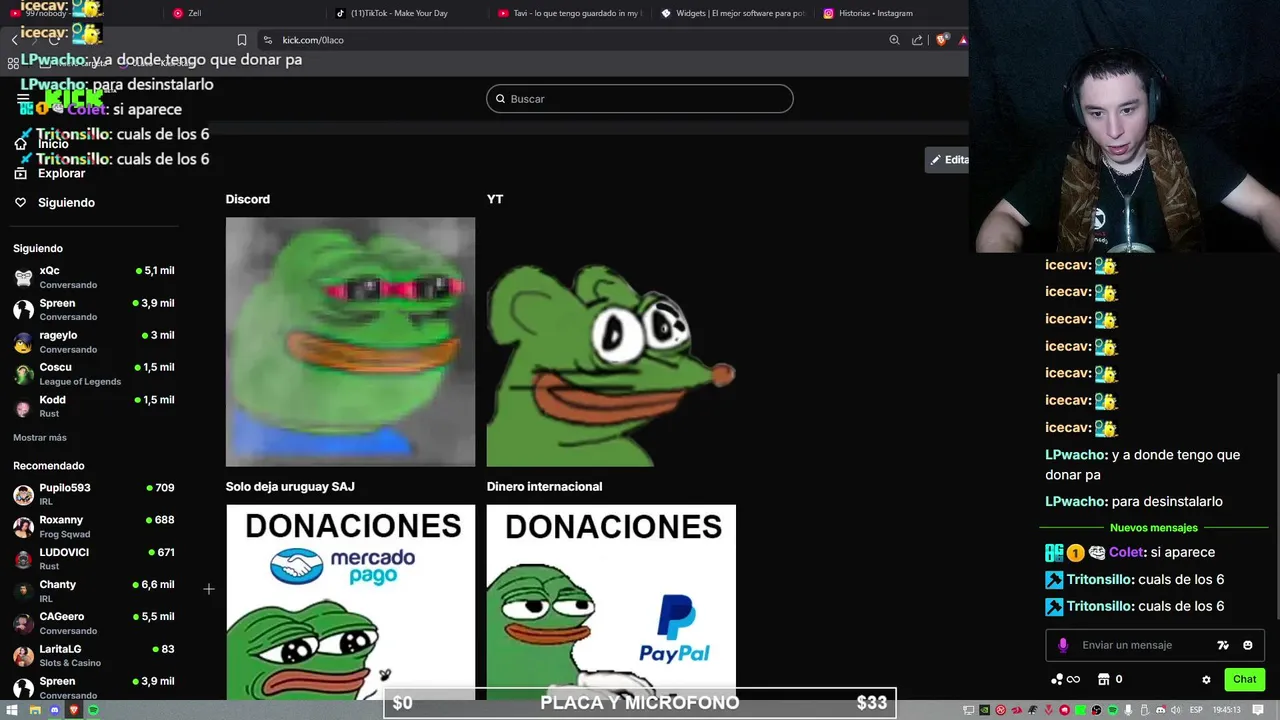Open the shop icon showing 0

1110,680
